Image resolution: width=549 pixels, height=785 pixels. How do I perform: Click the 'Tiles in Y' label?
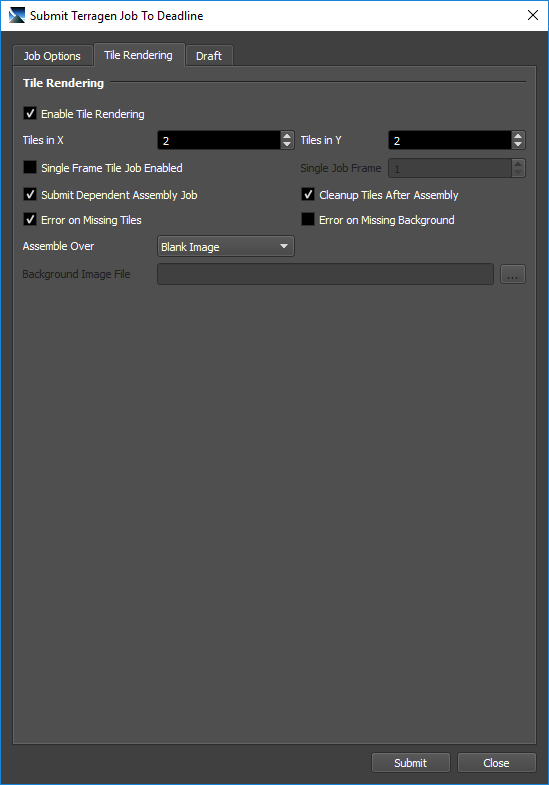pos(321,140)
